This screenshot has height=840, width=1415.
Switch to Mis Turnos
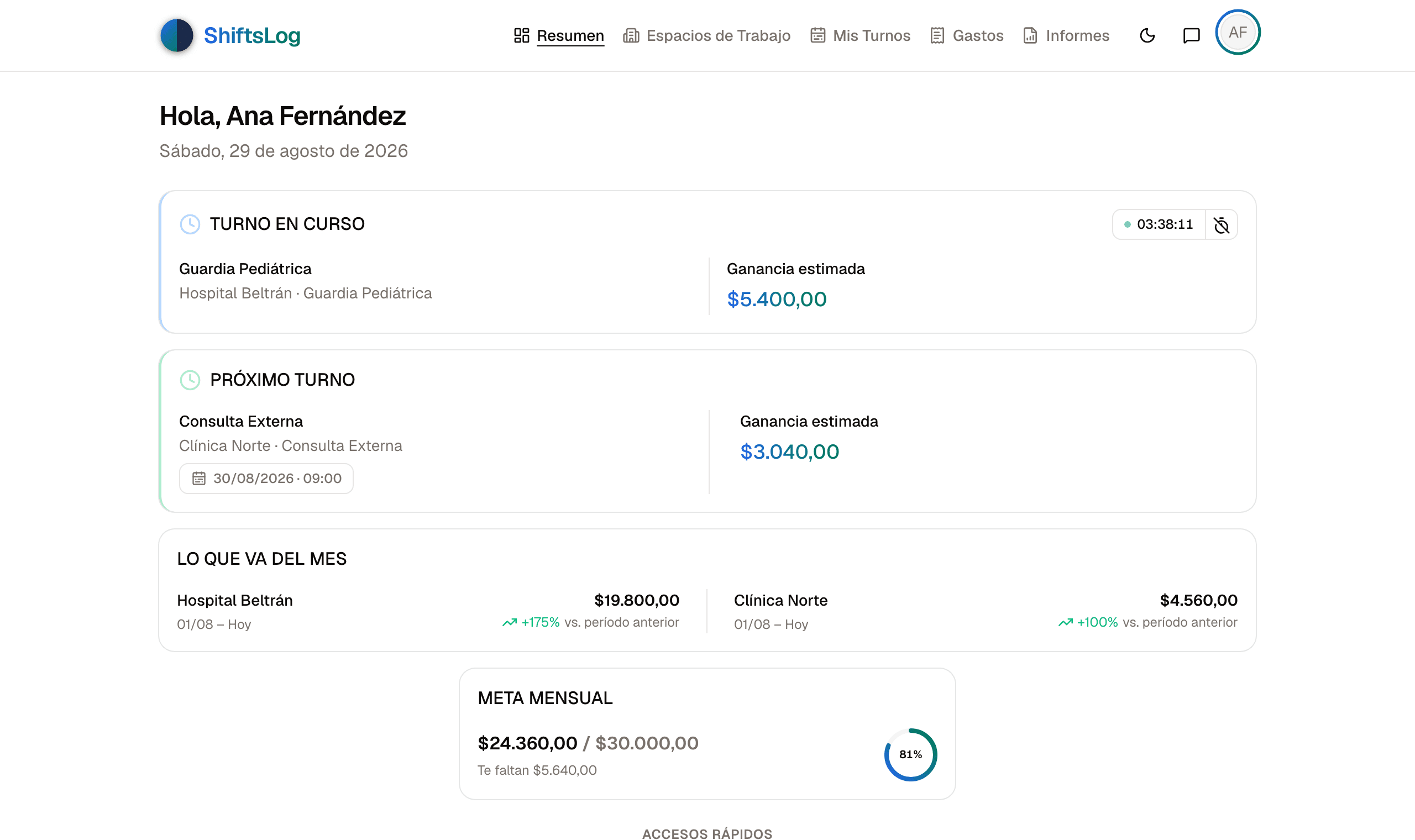coord(860,36)
